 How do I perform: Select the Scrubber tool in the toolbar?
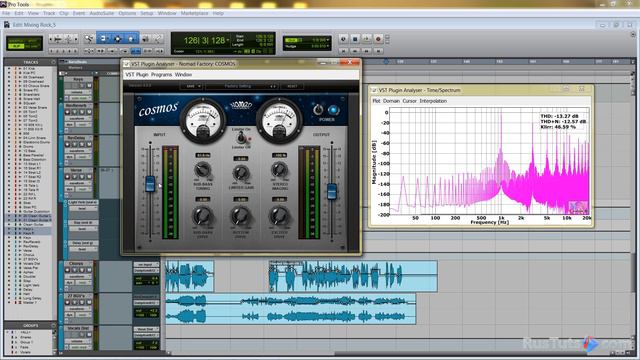[145, 39]
